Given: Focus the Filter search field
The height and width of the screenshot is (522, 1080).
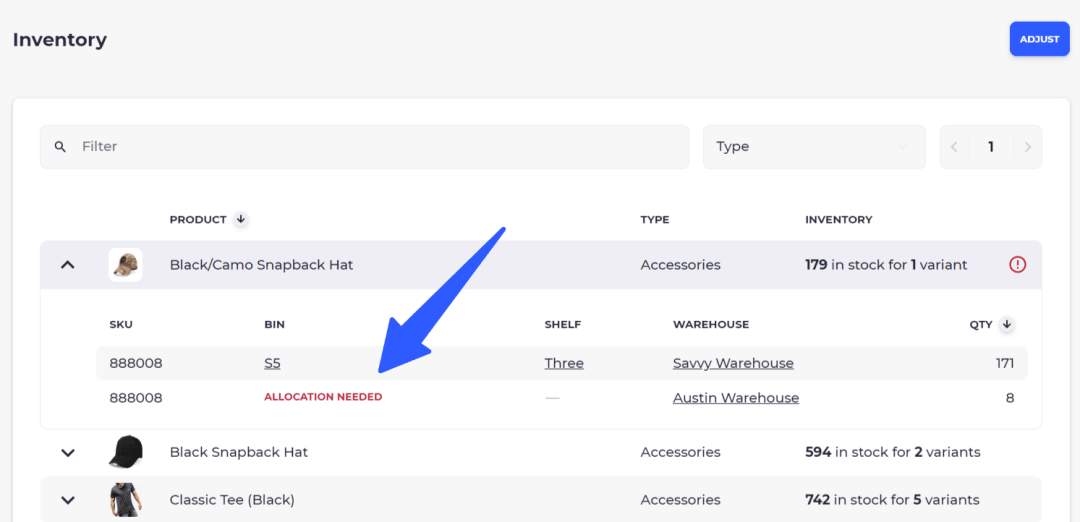Looking at the screenshot, I should click(364, 147).
